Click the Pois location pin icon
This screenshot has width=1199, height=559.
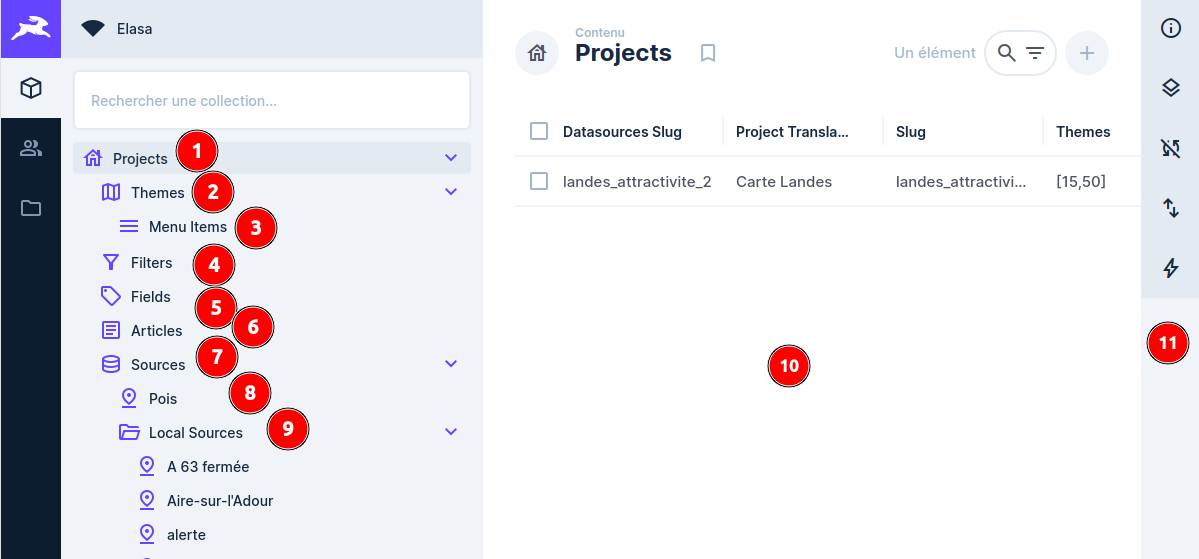pyautogui.click(x=128, y=398)
